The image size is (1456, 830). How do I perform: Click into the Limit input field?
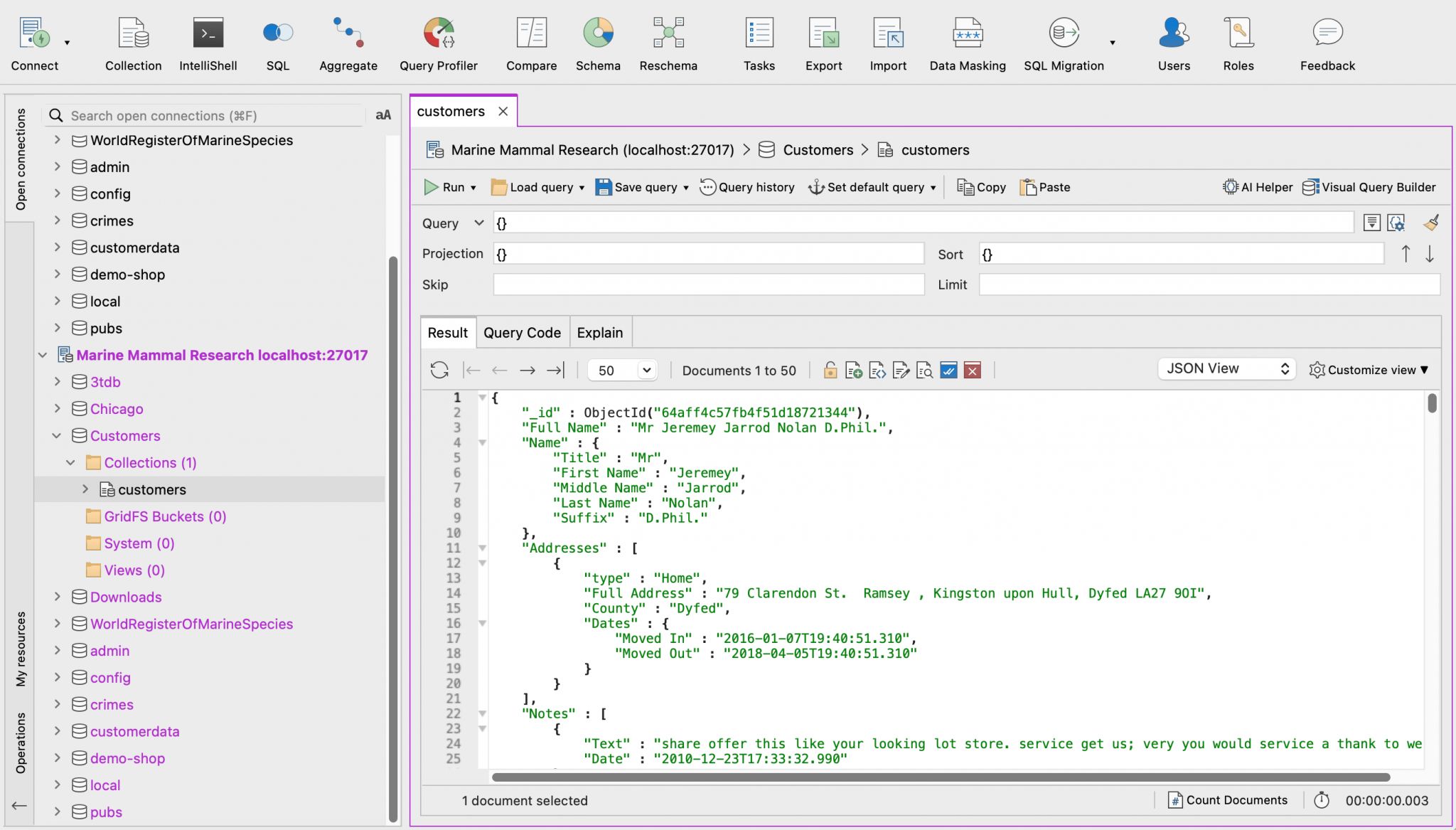[x=1209, y=284]
